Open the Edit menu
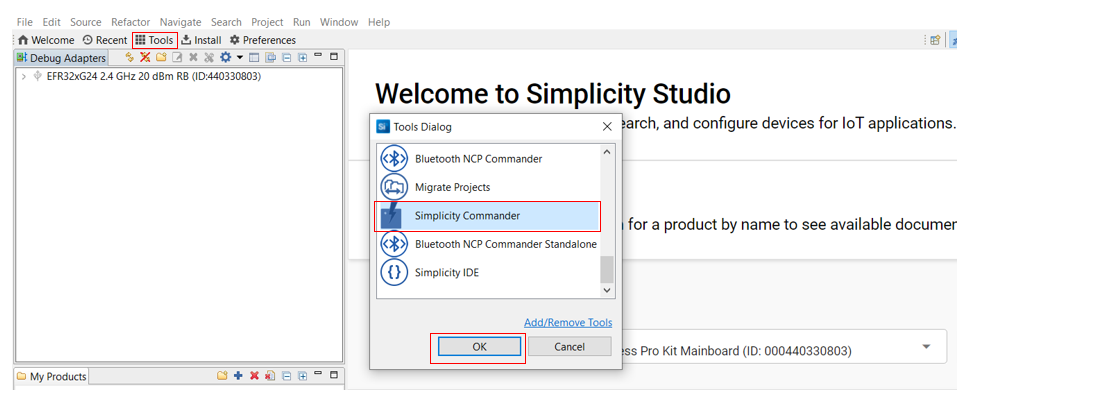The width and height of the screenshot is (1101, 411). [51, 22]
